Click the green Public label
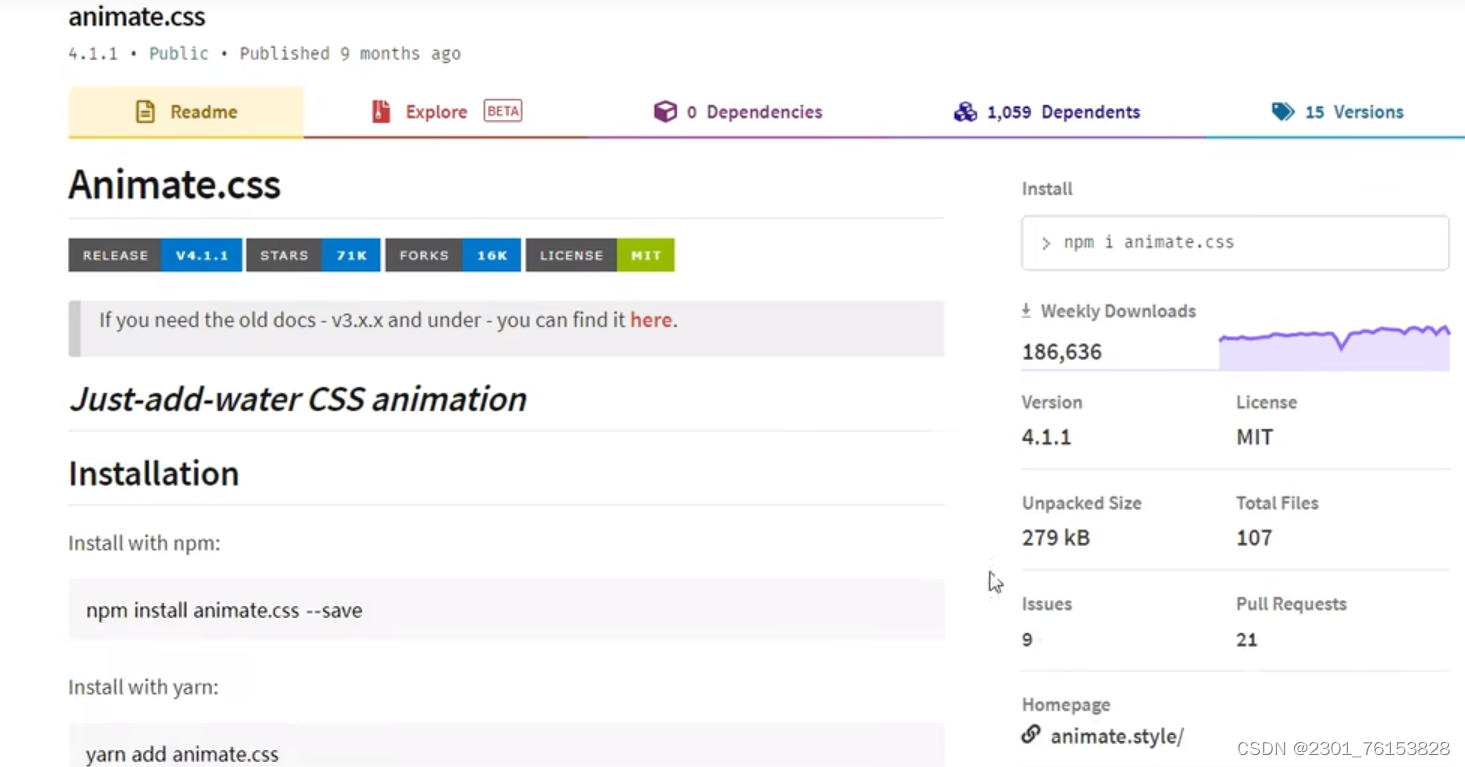1465x767 pixels. point(179,54)
